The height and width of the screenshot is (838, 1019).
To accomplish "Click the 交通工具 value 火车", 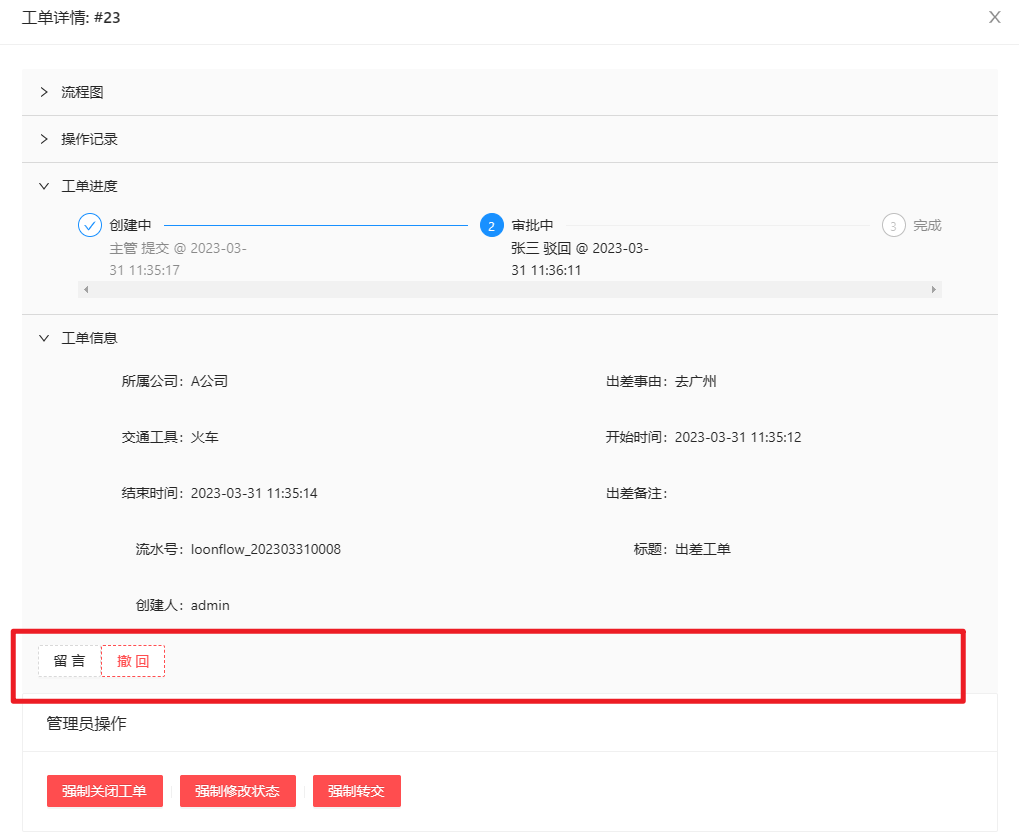I will pos(205,438).
